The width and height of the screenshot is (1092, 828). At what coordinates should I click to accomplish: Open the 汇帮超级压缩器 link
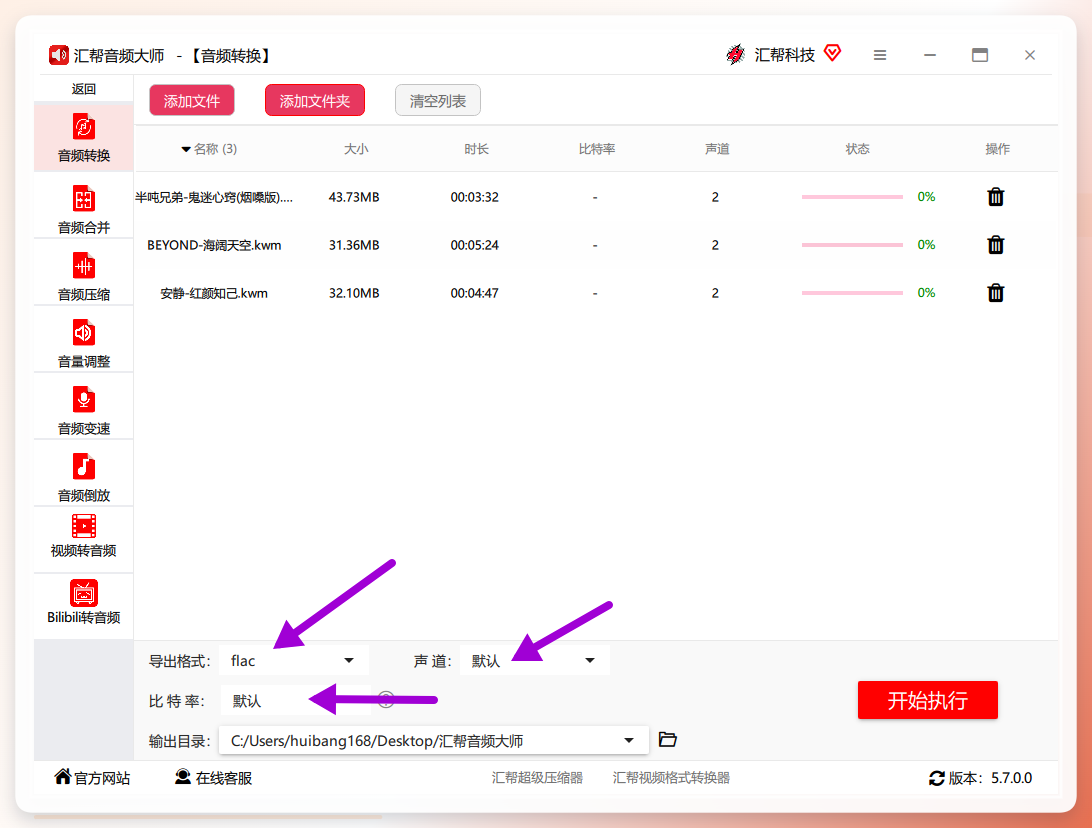tap(537, 778)
